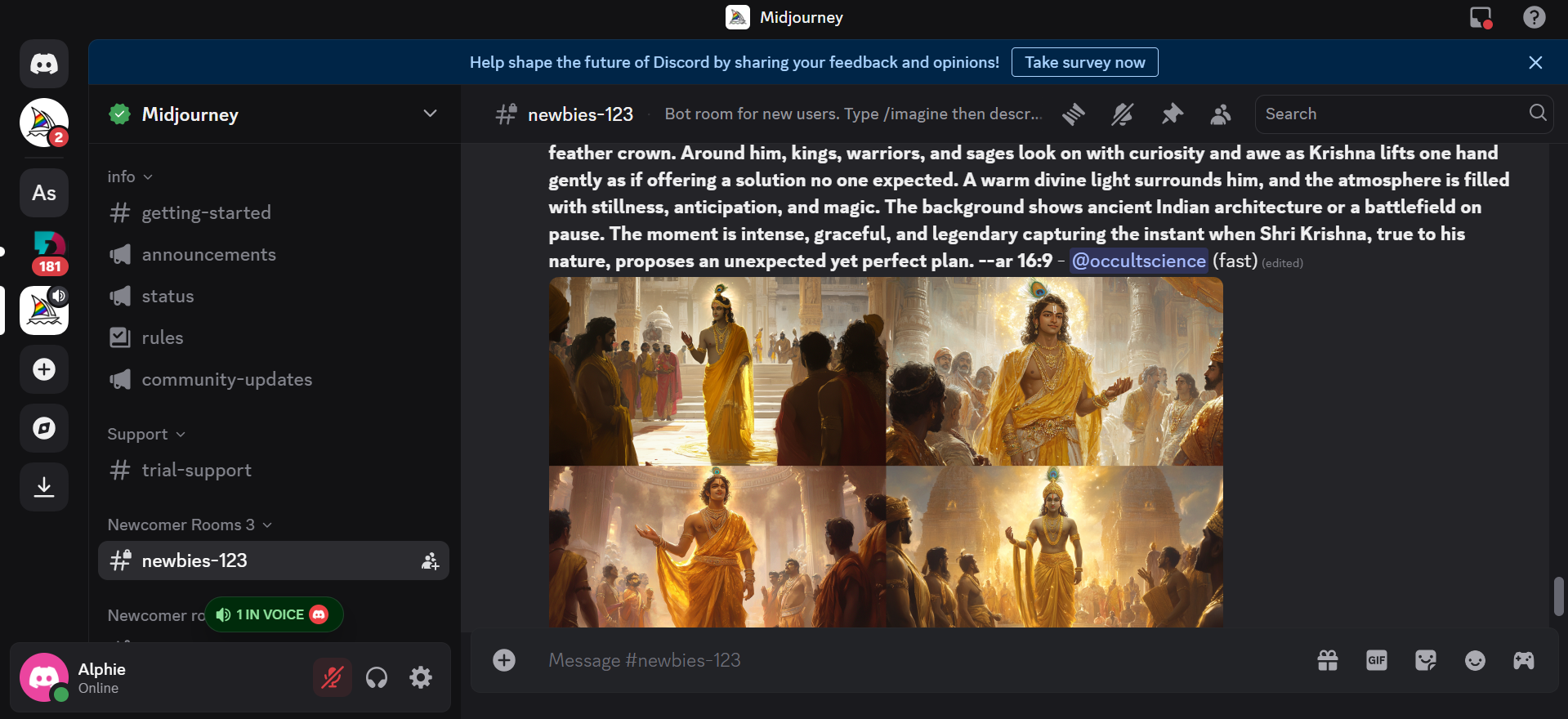The height and width of the screenshot is (719, 1568).
Task: Open the 'As' server icon
Action: (44, 193)
